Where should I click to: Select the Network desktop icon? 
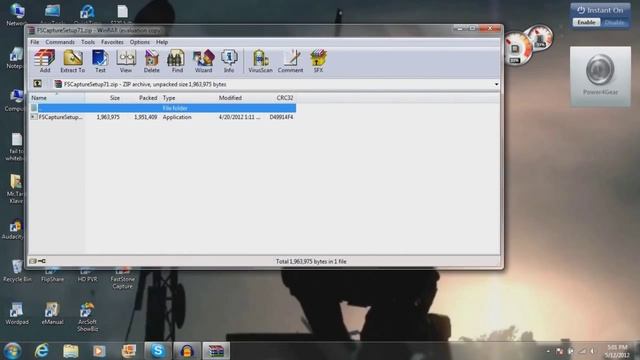[17, 14]
